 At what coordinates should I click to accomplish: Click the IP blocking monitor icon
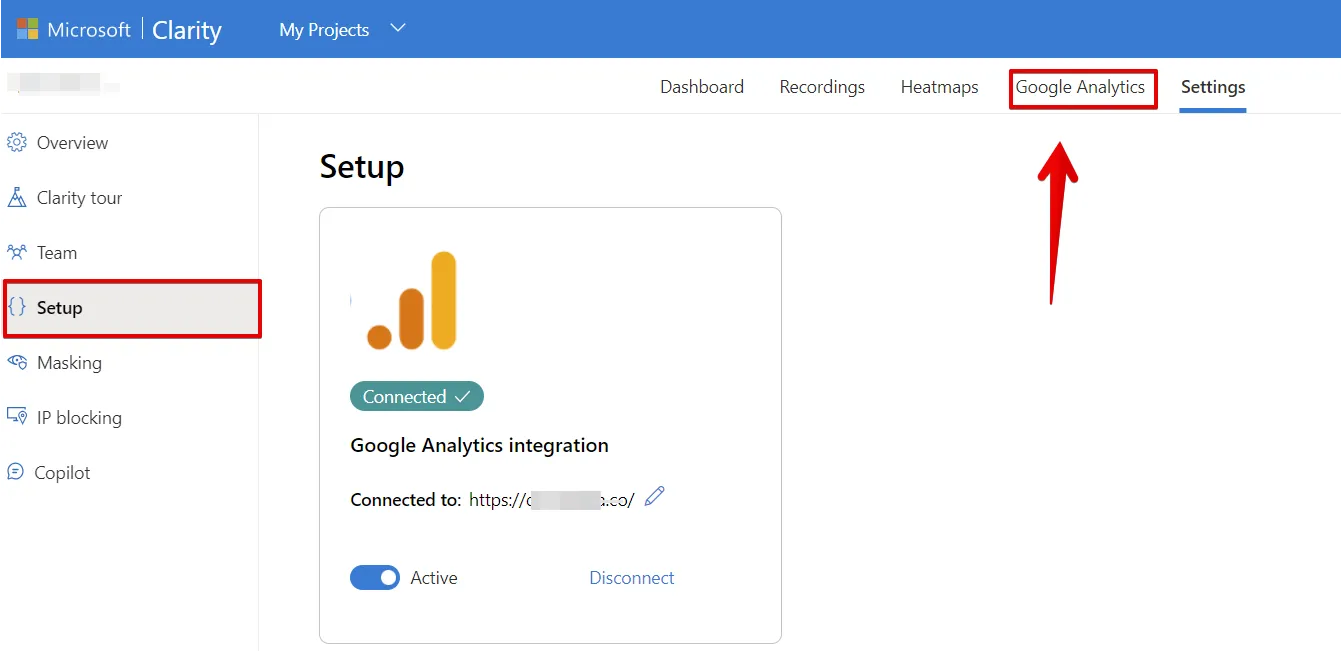pos(17,418)
